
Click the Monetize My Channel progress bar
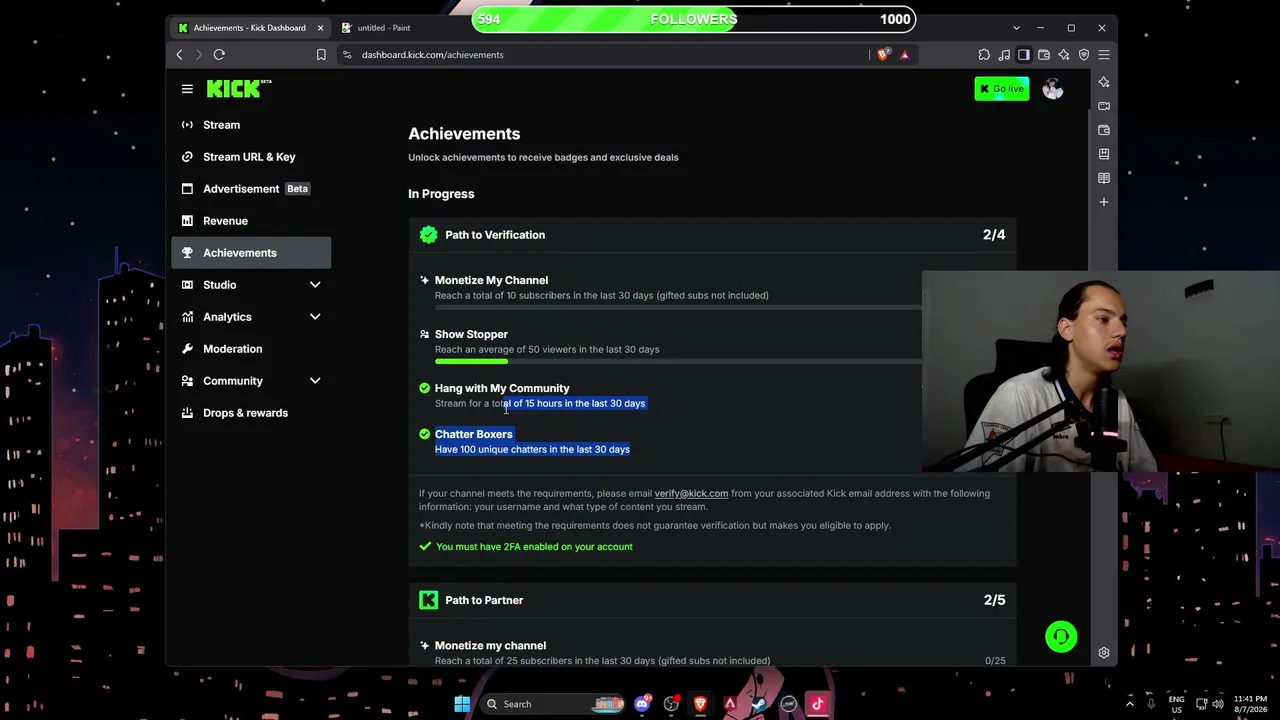678,307
